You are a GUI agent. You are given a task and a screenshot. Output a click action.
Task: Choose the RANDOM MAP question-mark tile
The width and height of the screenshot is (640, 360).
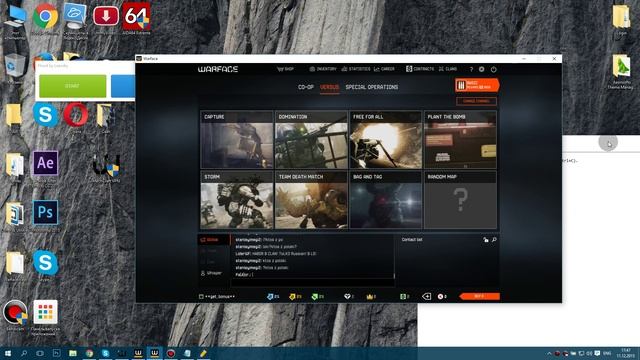point(460,200)
